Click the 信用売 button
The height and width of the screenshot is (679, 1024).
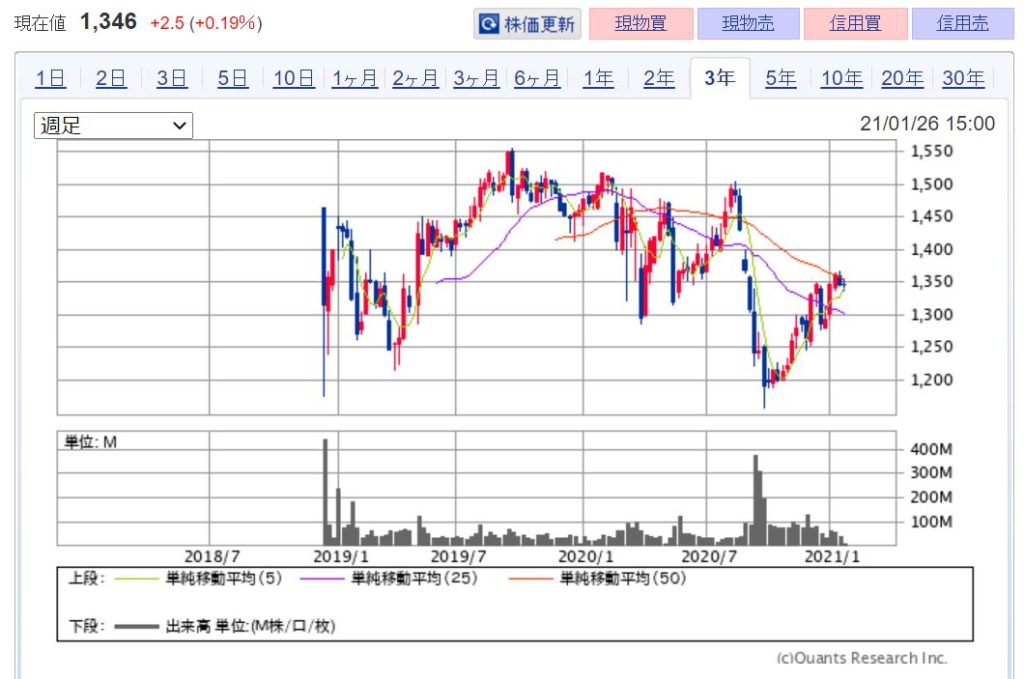click(962, 24)
